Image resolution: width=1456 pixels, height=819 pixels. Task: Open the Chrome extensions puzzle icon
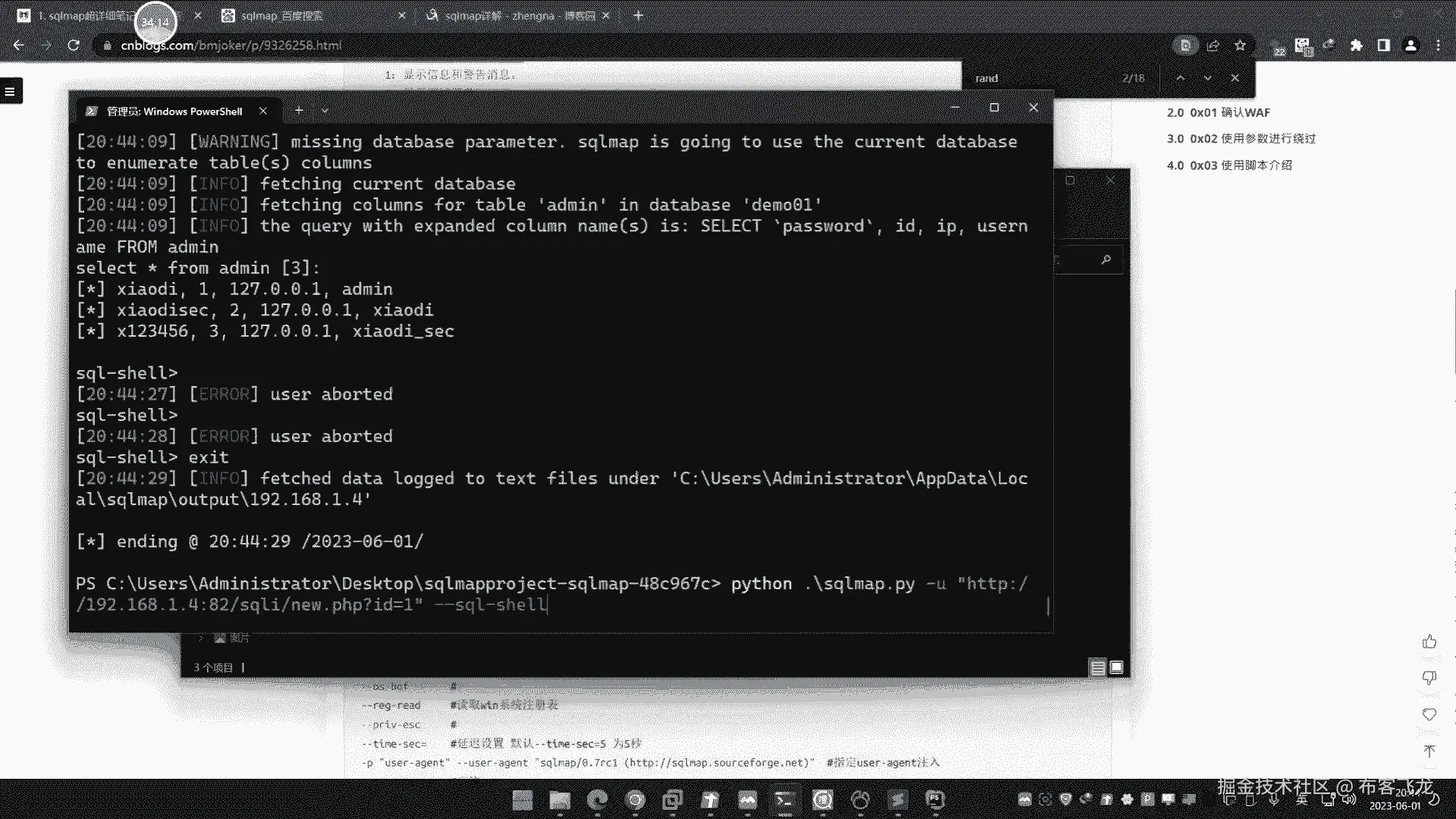click(1356, 45)
